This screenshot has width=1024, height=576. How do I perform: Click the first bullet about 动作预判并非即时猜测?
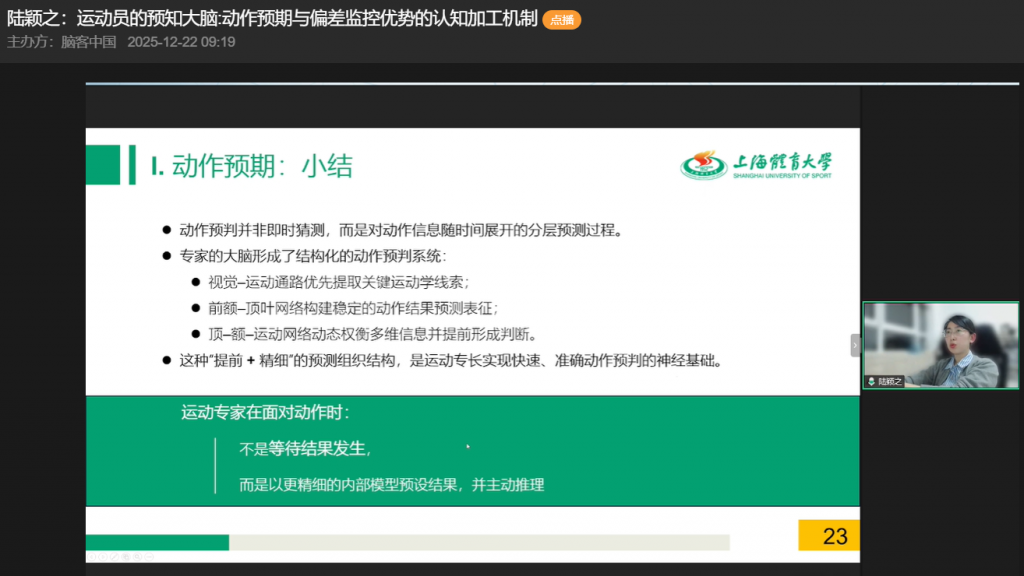coord(400,230)
